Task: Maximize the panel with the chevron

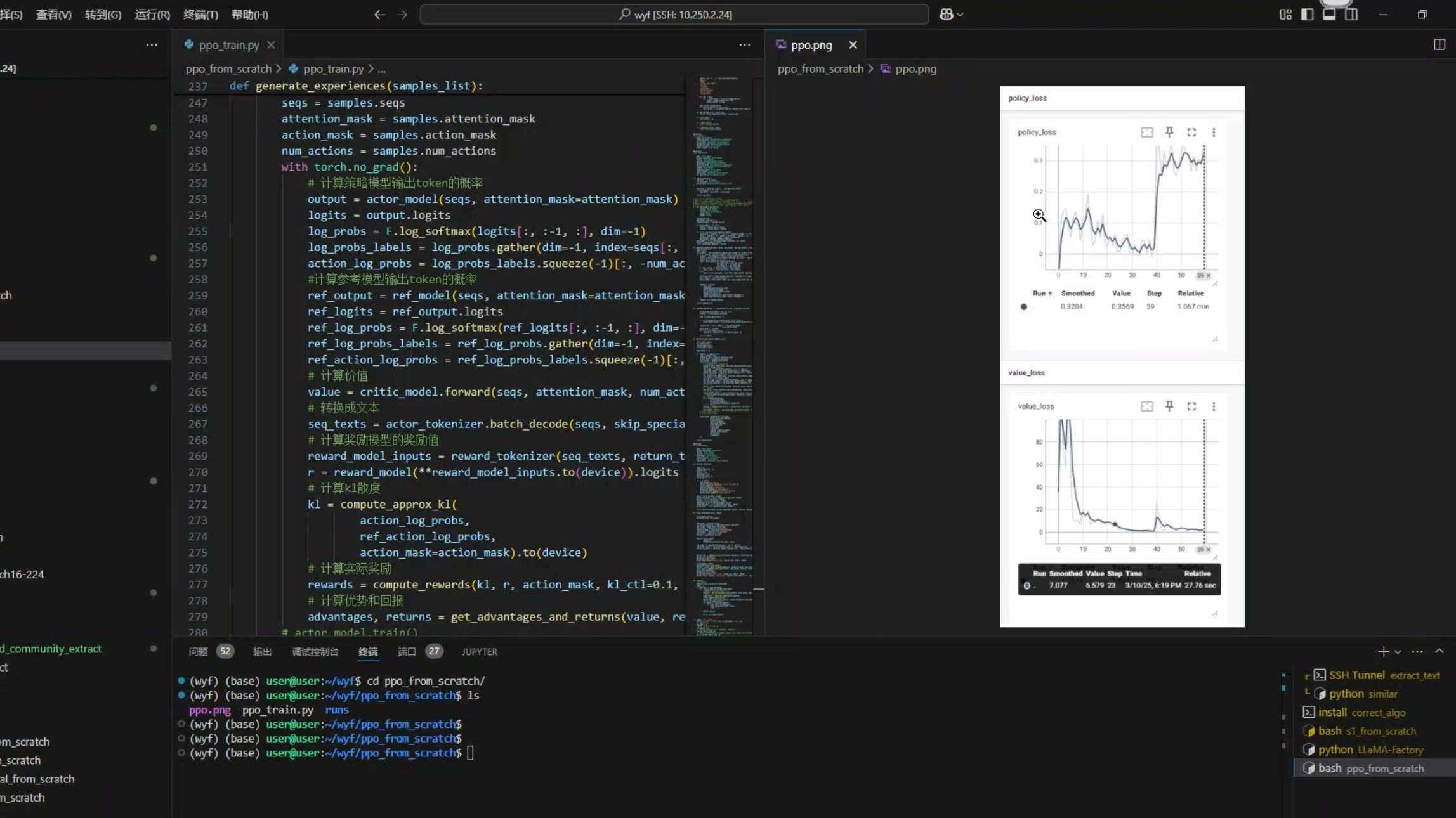Action: point(1439,651)
